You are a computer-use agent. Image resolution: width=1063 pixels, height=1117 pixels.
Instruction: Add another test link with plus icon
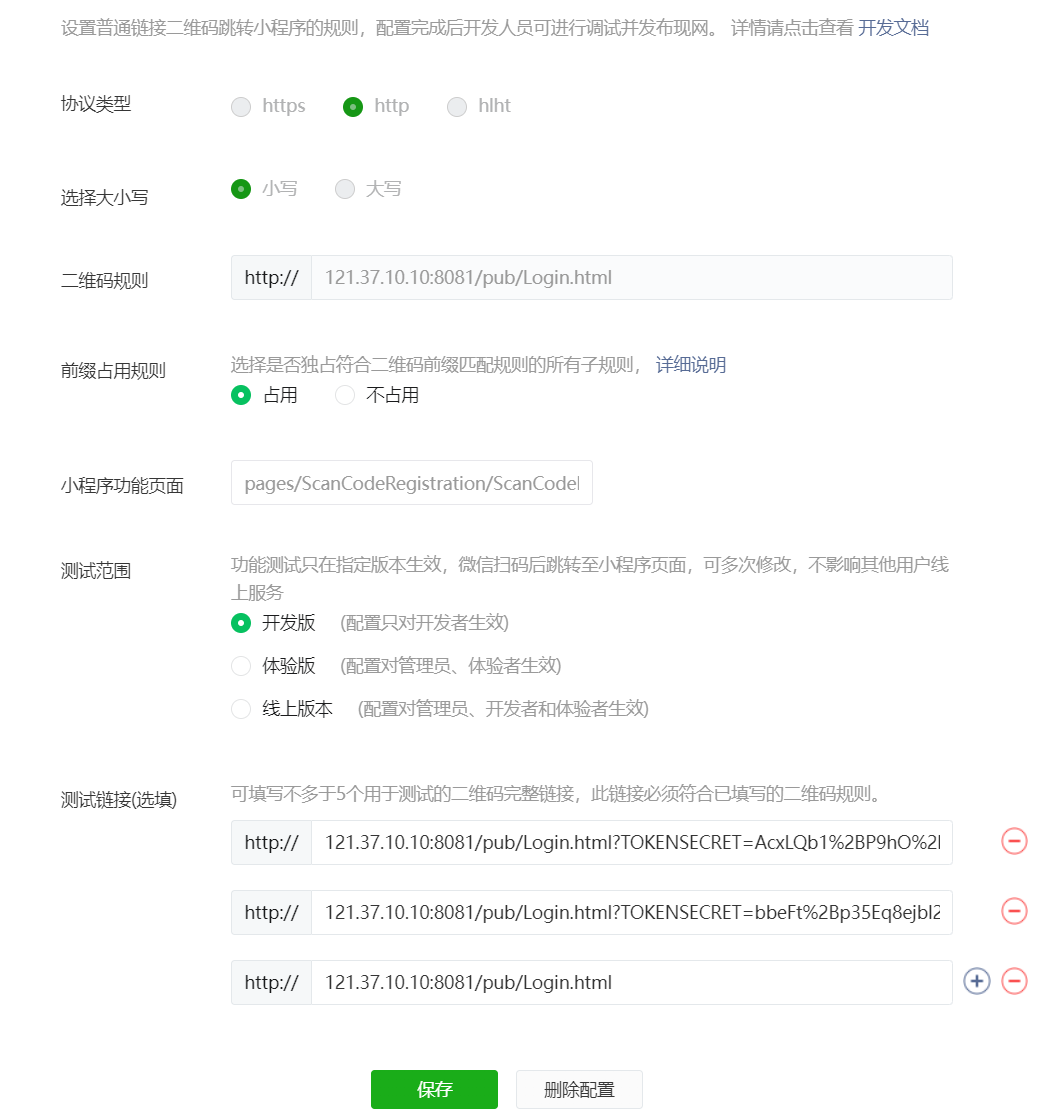977,982
